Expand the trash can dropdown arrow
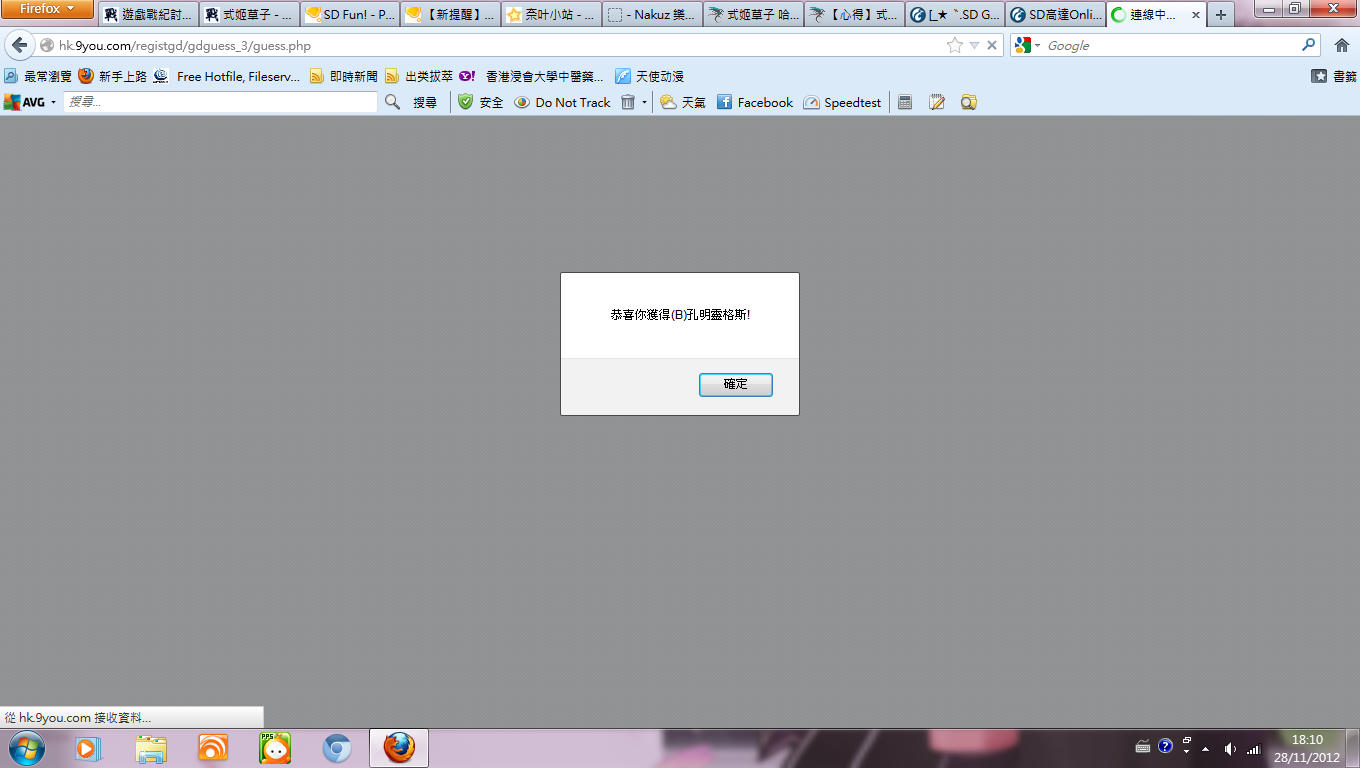This screenshot has width=1360, height=768. pos(645,102)
